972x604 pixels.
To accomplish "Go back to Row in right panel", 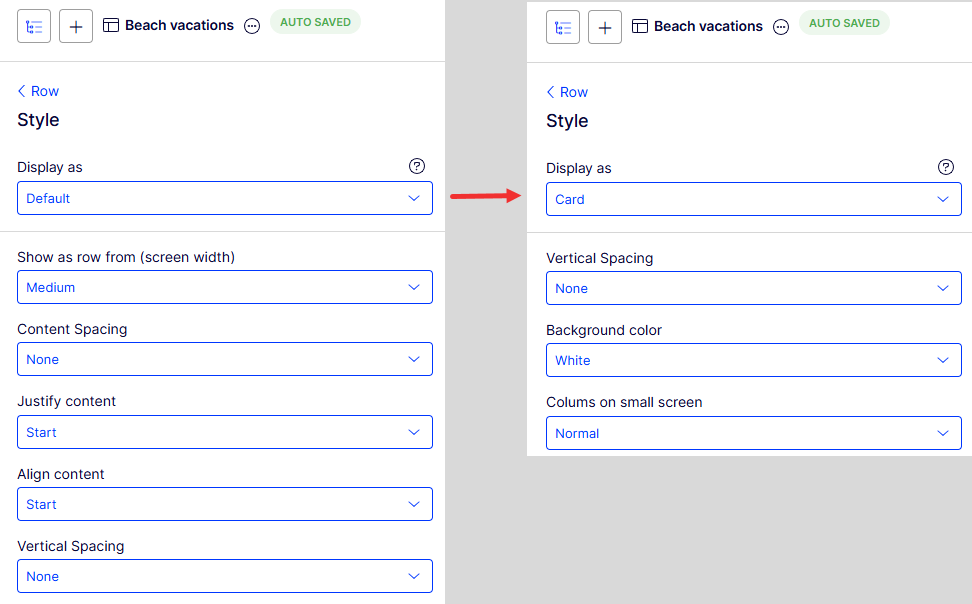I will pos(567,92).
